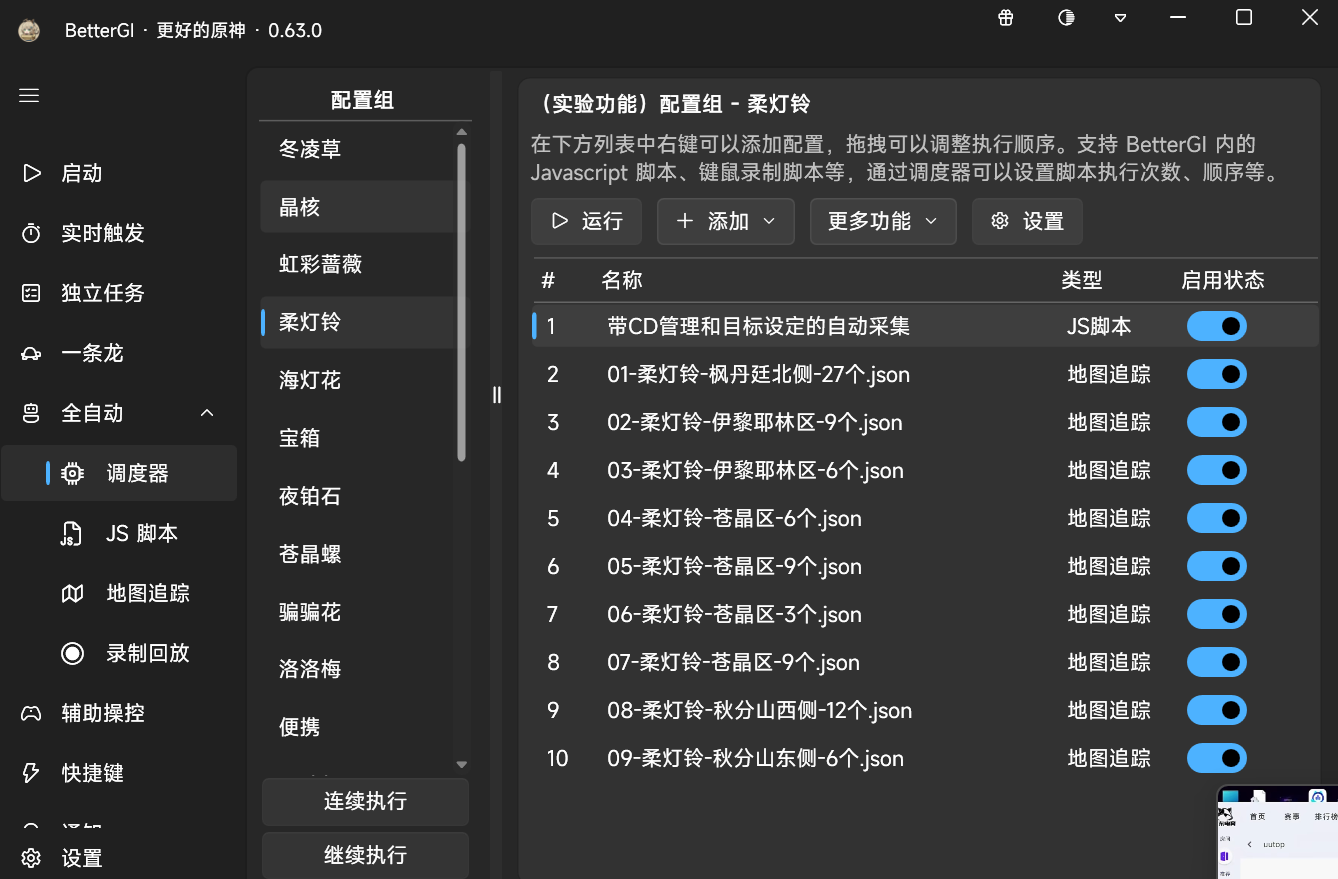
Task: Toggle off 08-柔灯铃-秋分山西侧-12个.json
Action: coord(1217,710)
